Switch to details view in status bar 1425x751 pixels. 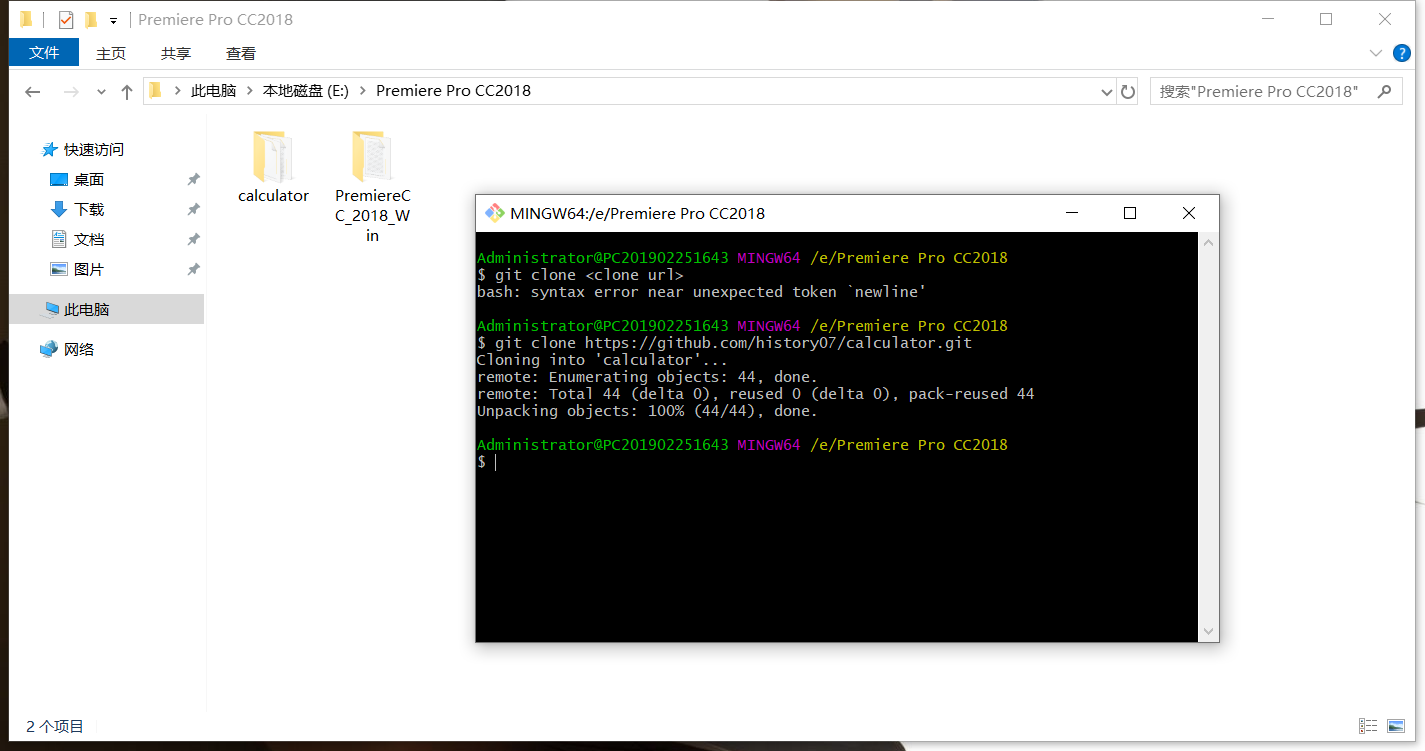(1367, 726)
